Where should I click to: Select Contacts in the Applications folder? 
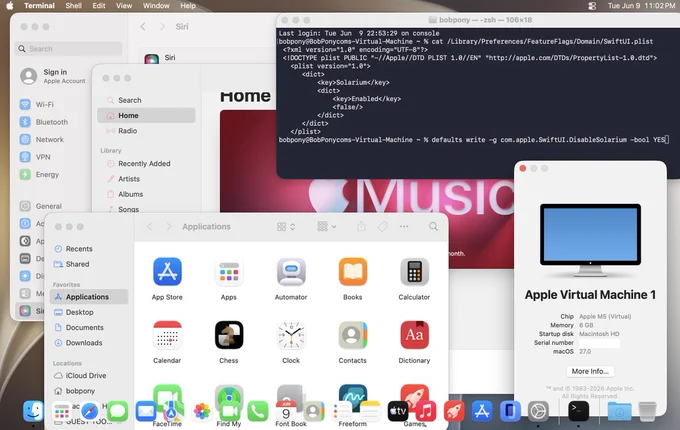pyautogui.click(x=353, y=335)
